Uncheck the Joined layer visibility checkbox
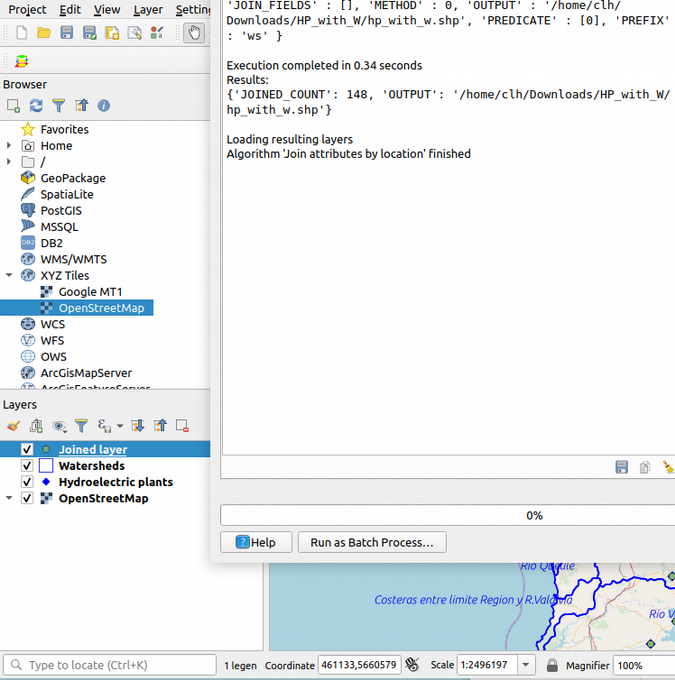Screen dimensions: 675x680 coord(27,450)
